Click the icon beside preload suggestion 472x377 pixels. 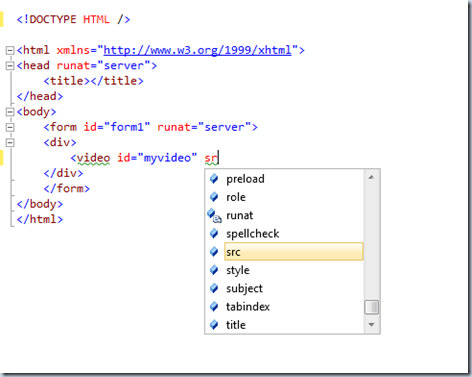214,179
